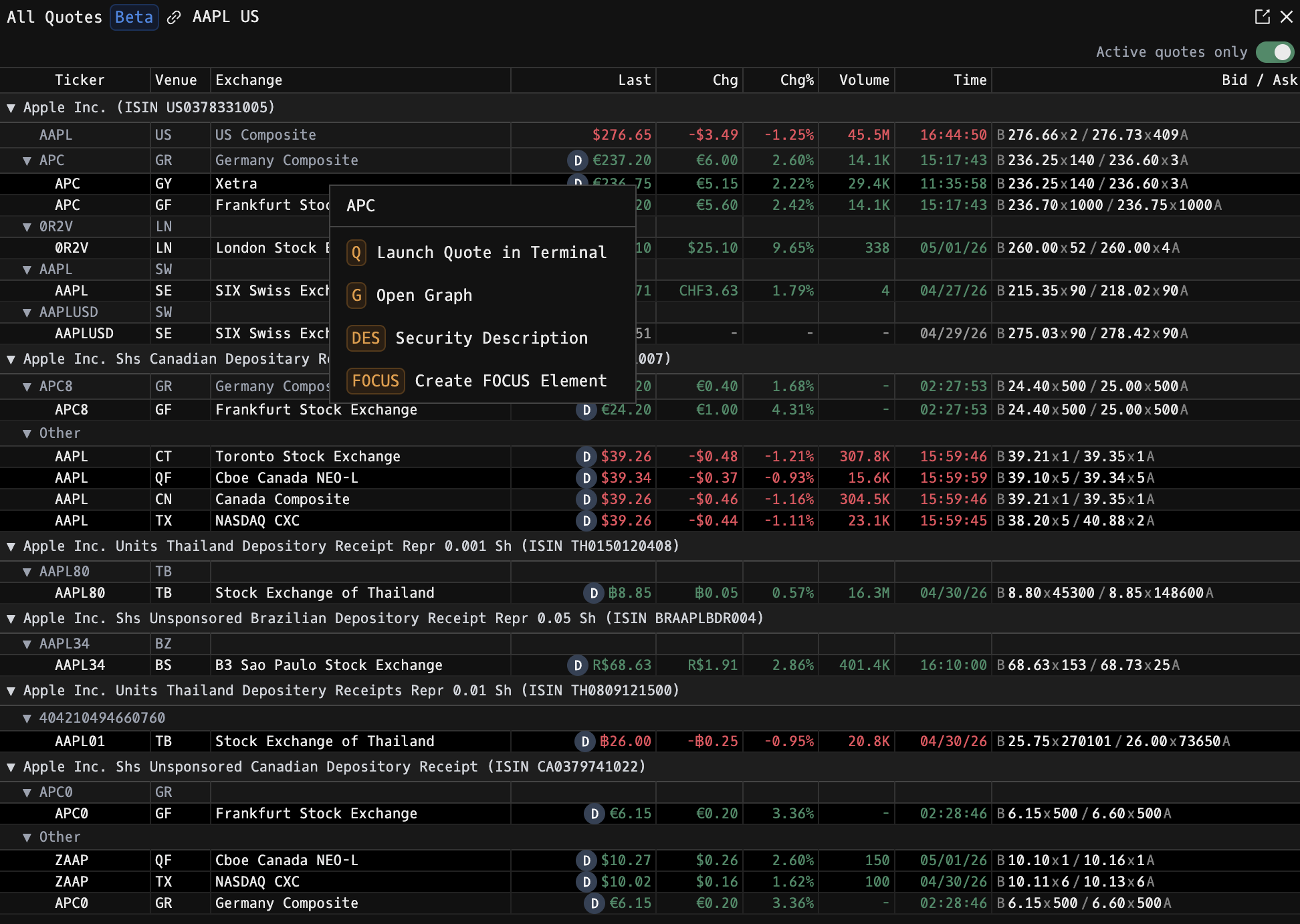Viewport: 1300px width, 924px height.
Task: Close the All Quotes panel
Action: pos(1287,17)
